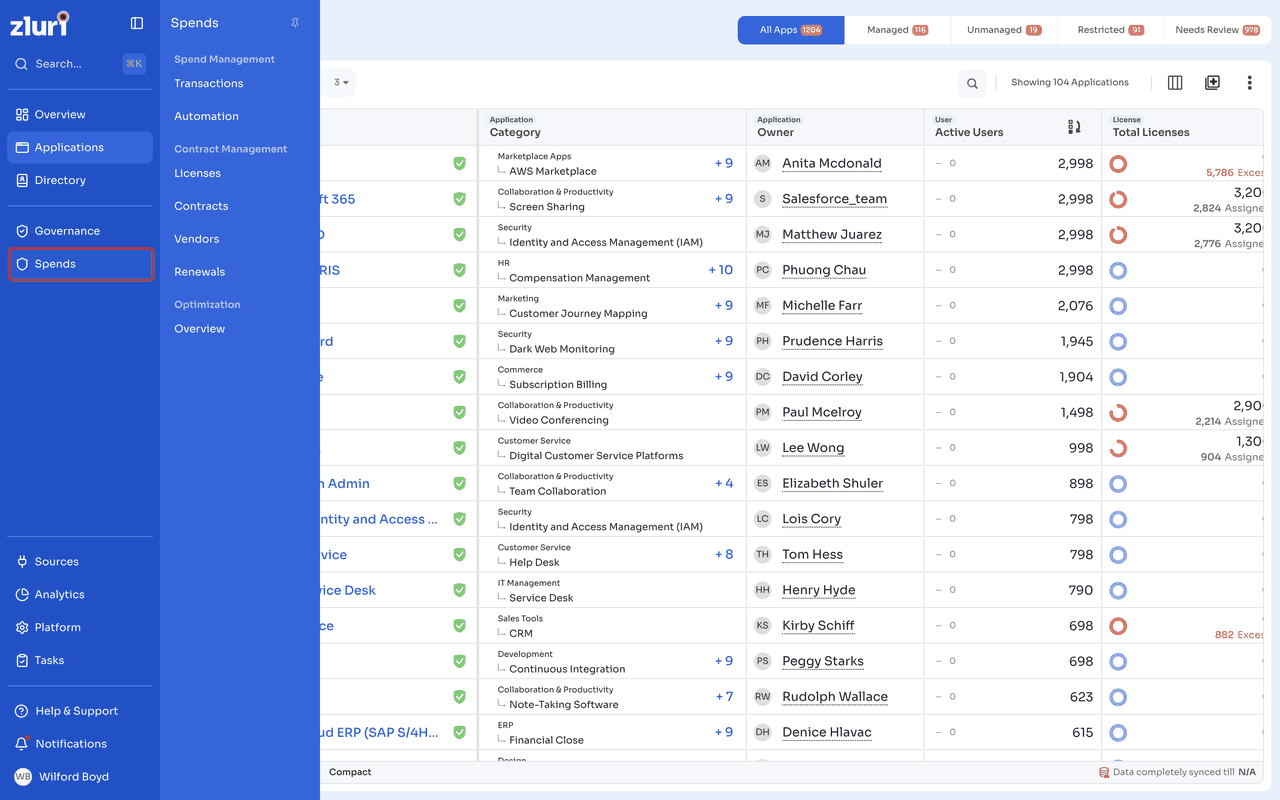Expand +8 categories for Help Desk row
The width and height of the screenshot is (1280, 800).
[724, 554]
